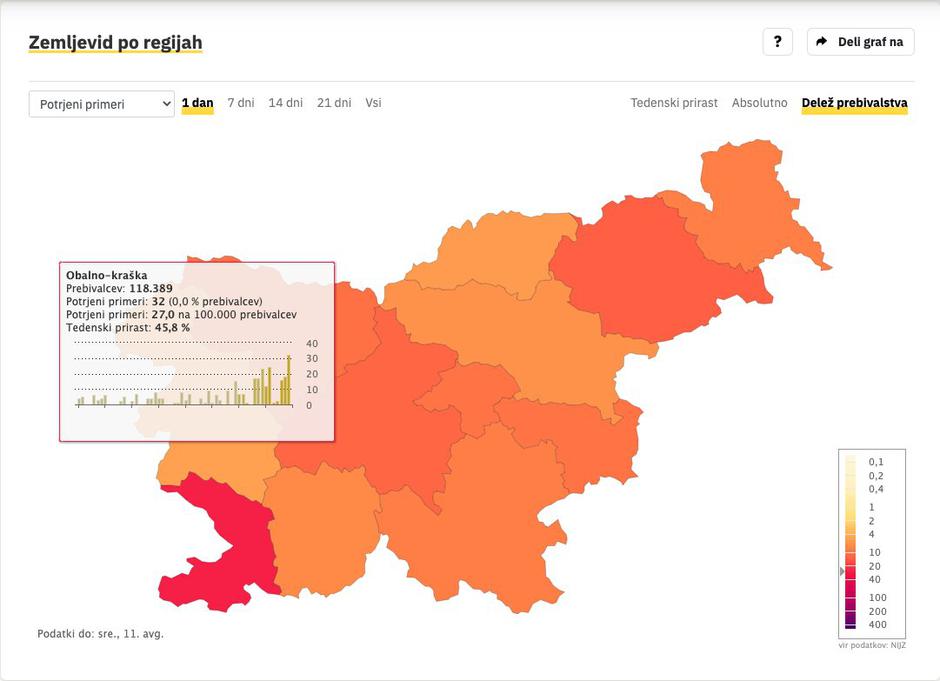Click the Zemljevid po regijah title link
This screenshot has width=940, height=681.
pos(115,43)
